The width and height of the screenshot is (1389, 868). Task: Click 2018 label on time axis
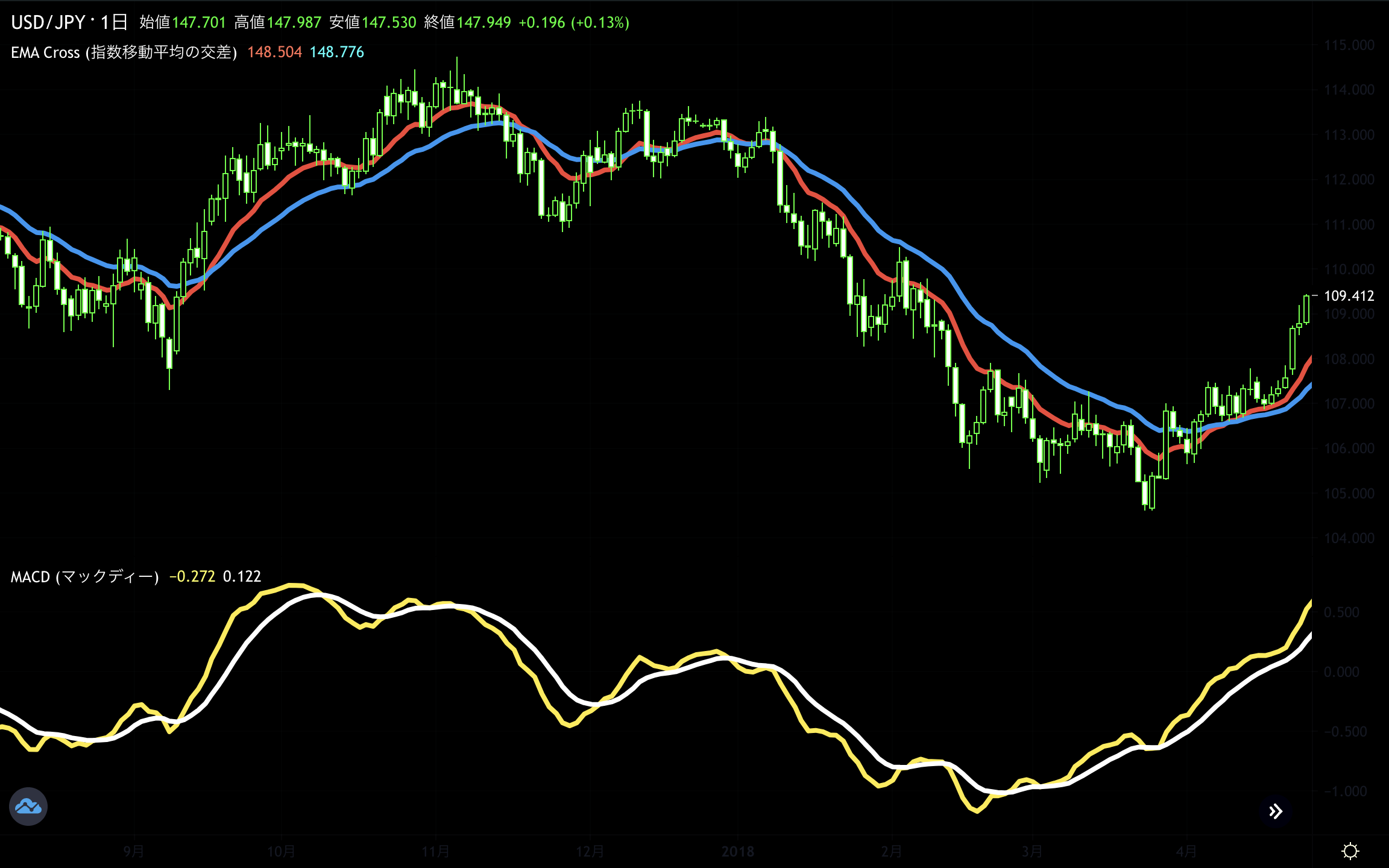(x=737, y=852)
